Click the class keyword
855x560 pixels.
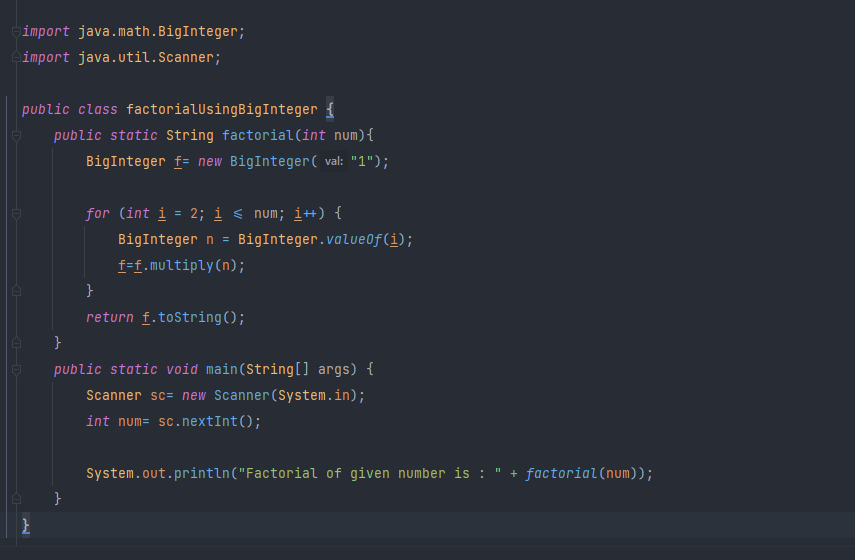[98, 110]
